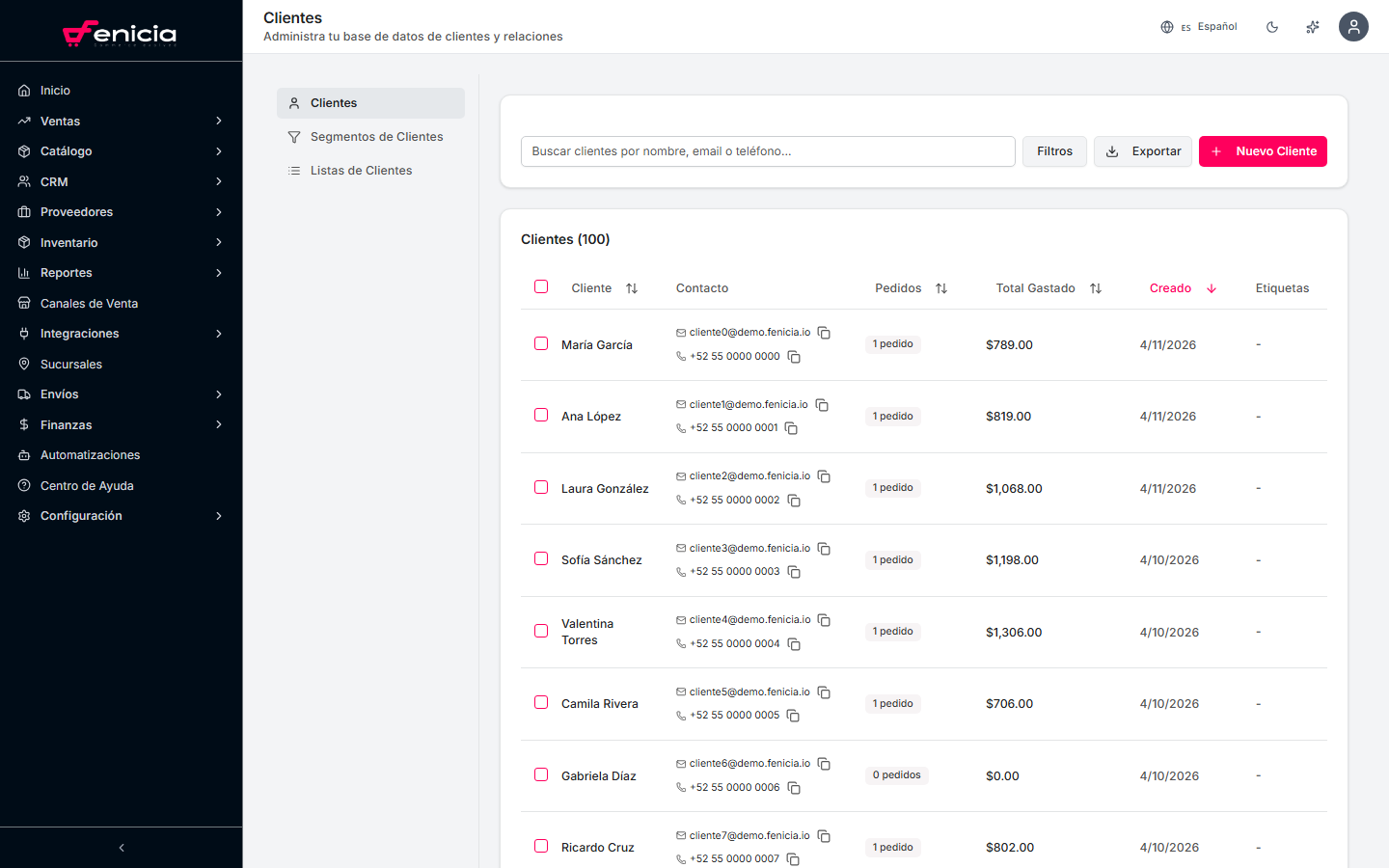Viewport: 1389px width, 868px height.
Task: Open the dark mode moon icon
Action: click(x=1272, y=26)
